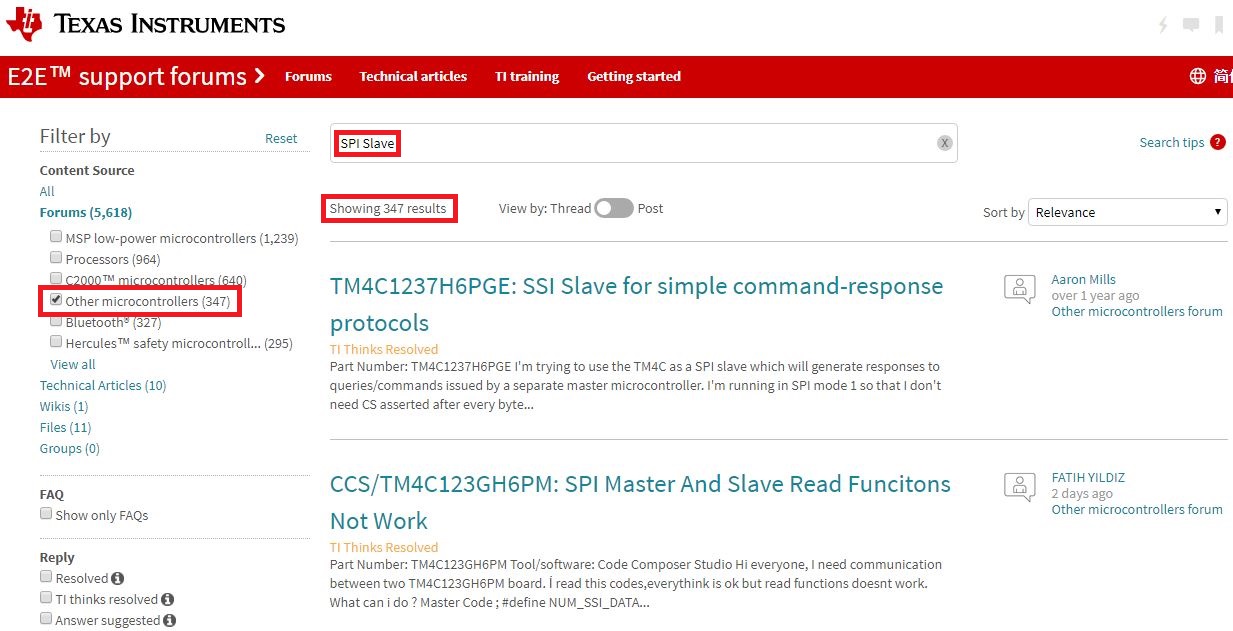The image size is (1233, 631).
Task: Select All content source
Action: 47,191
